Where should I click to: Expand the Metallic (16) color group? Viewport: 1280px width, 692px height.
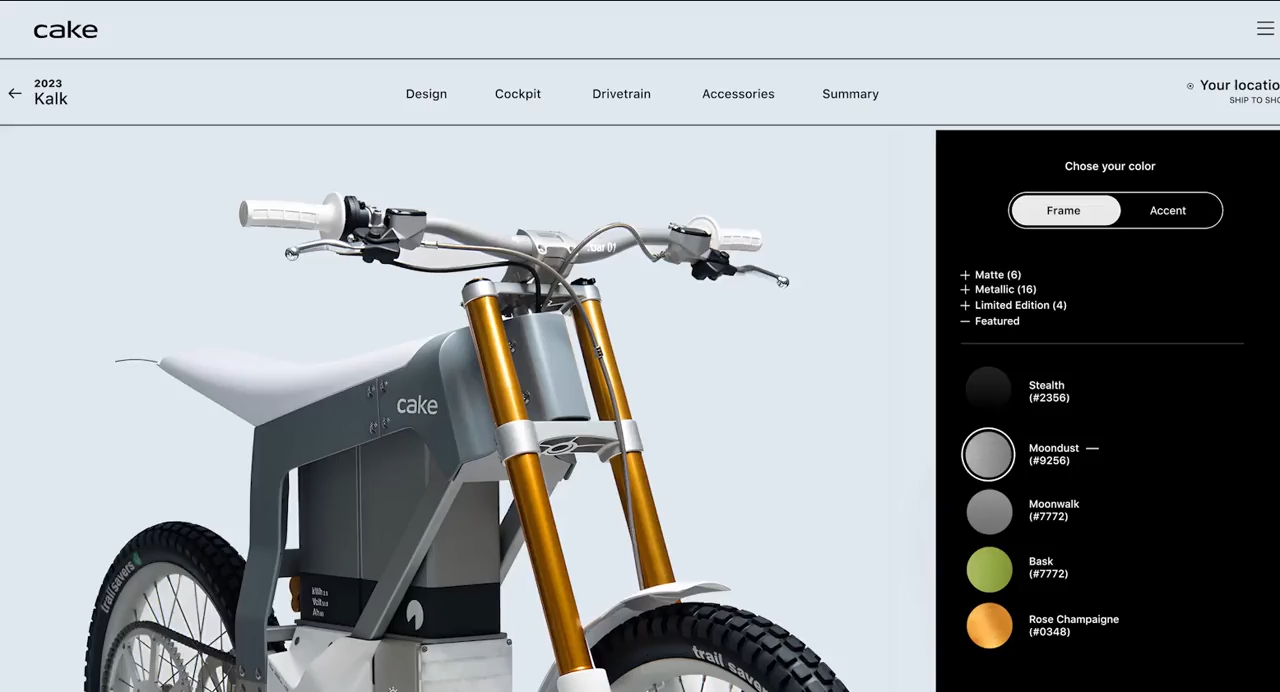point(998,290)
